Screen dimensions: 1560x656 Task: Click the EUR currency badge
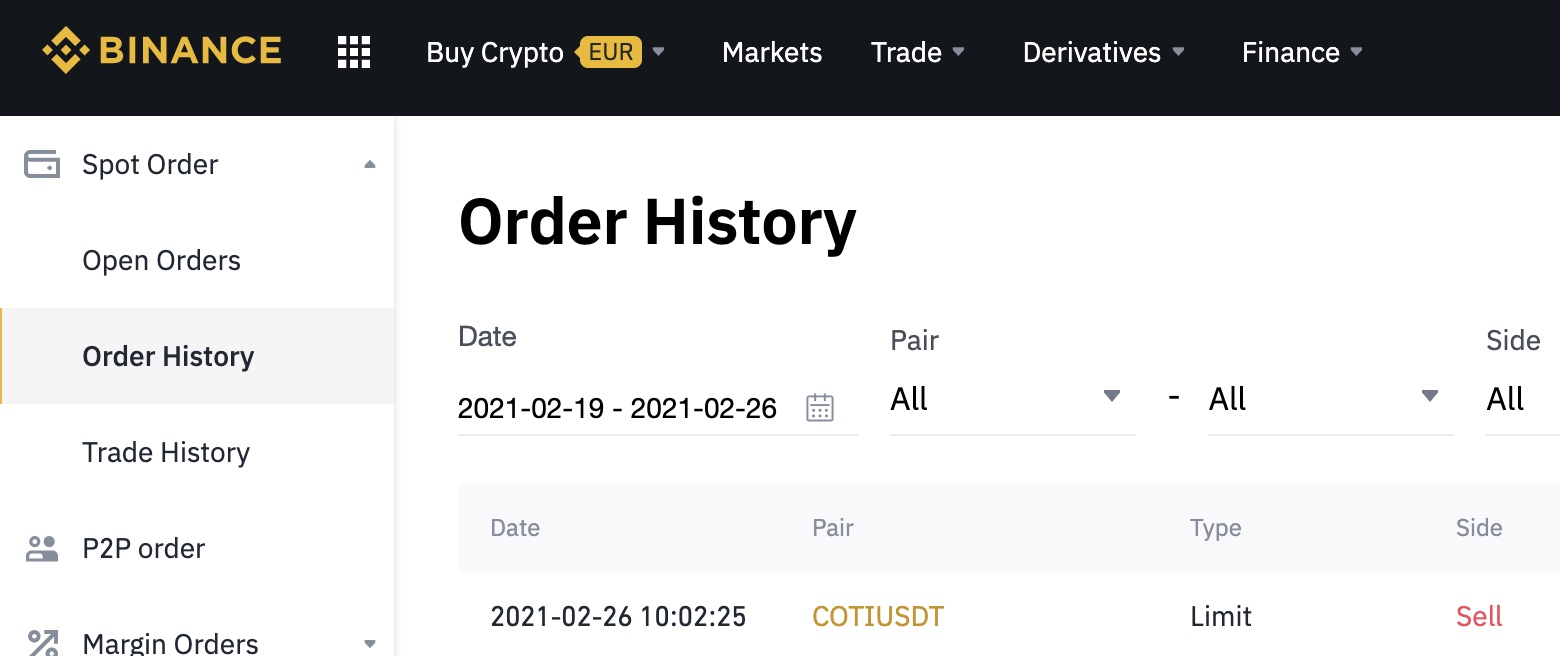coord(611,52)
